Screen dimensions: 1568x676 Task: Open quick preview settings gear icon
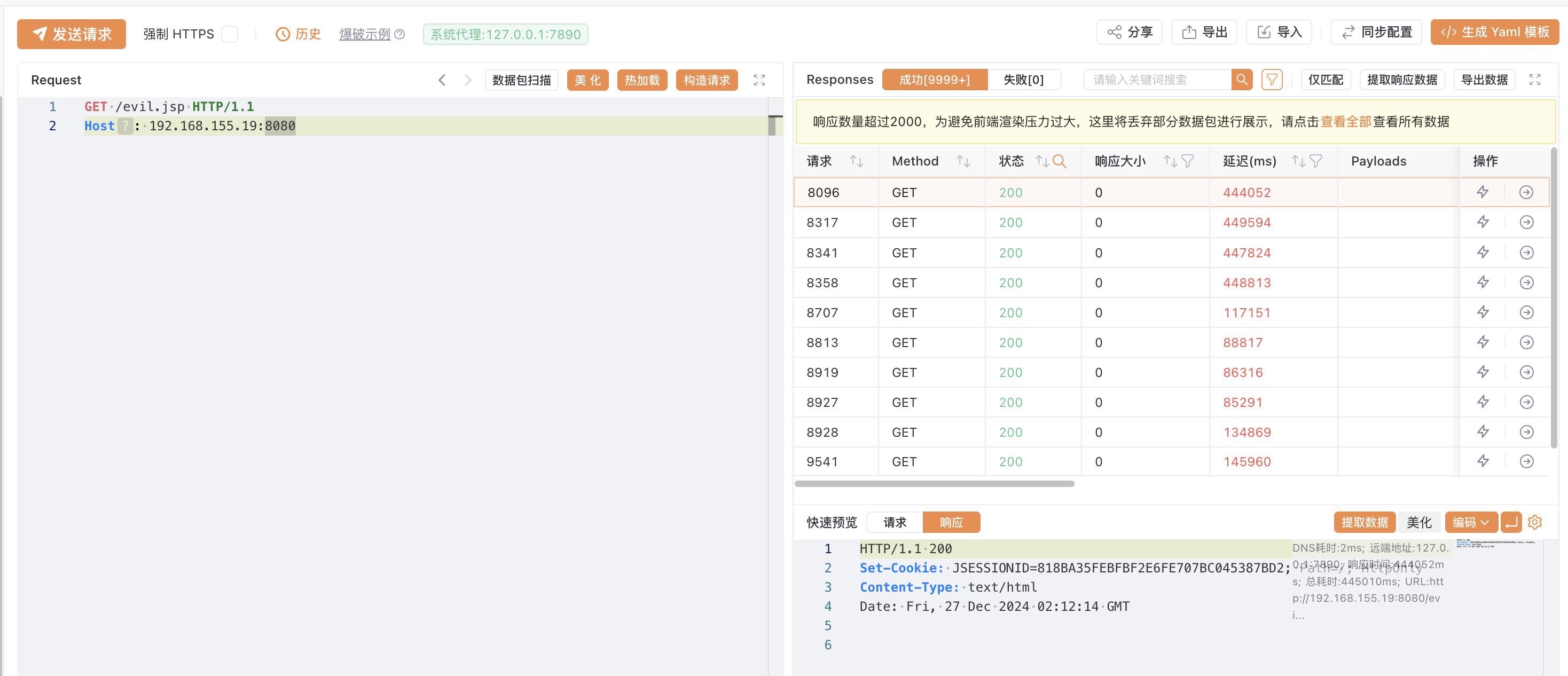pos(1534,522)
